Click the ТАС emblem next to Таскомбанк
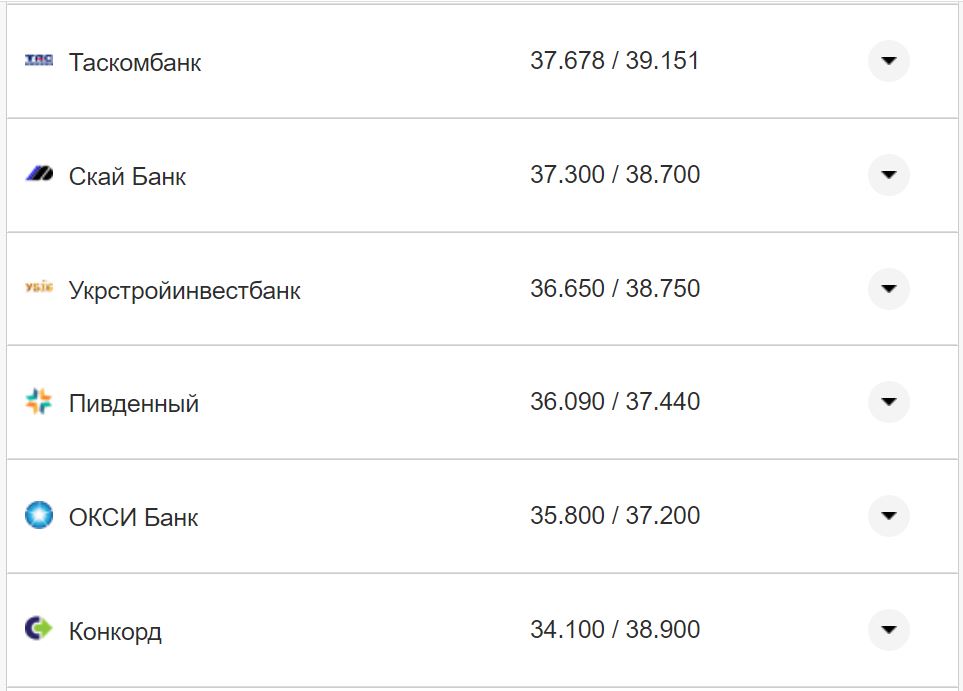The height and width of the screenshot is (691, 963). coord(36,62)
